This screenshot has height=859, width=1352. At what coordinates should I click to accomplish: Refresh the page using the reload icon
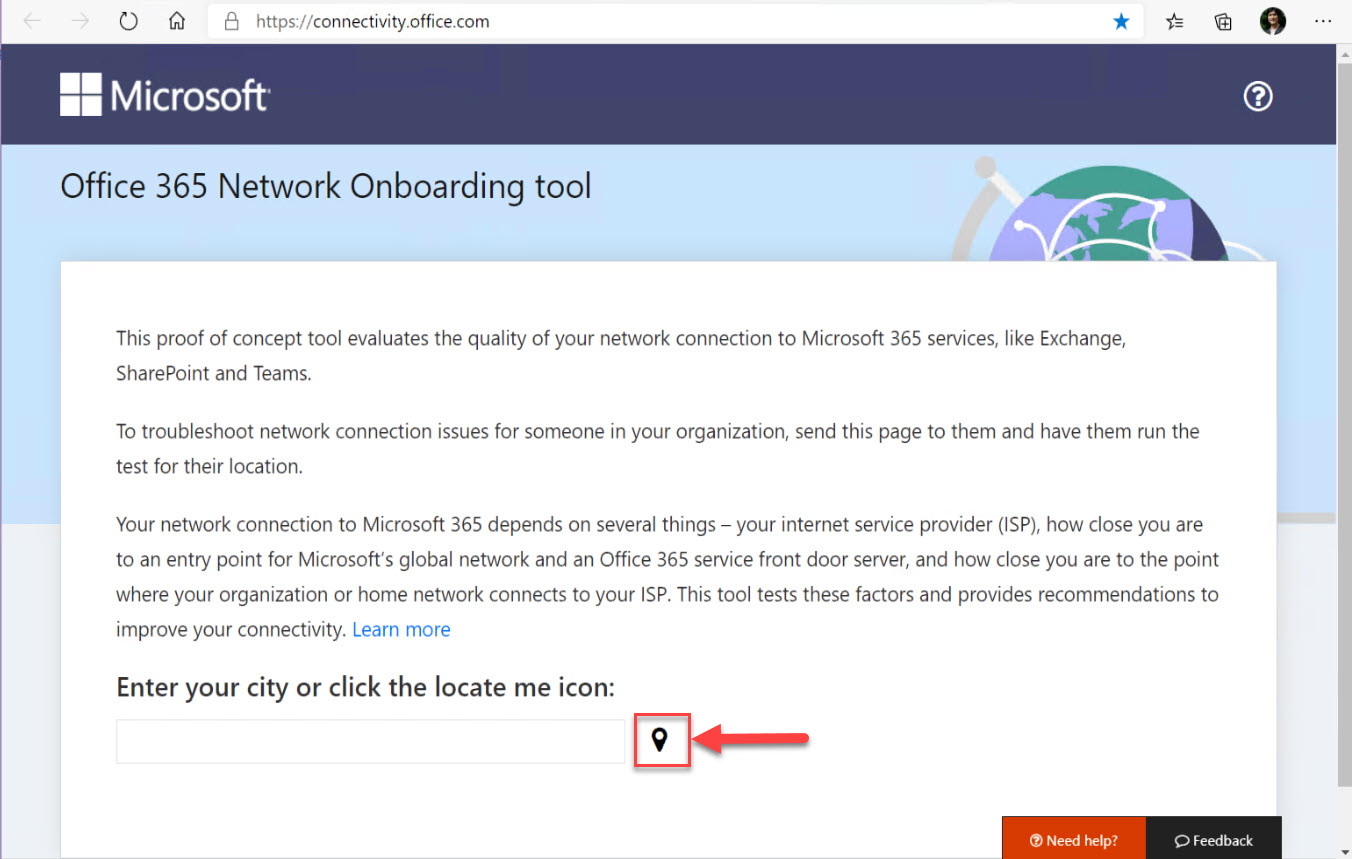(x=128, y=21)
